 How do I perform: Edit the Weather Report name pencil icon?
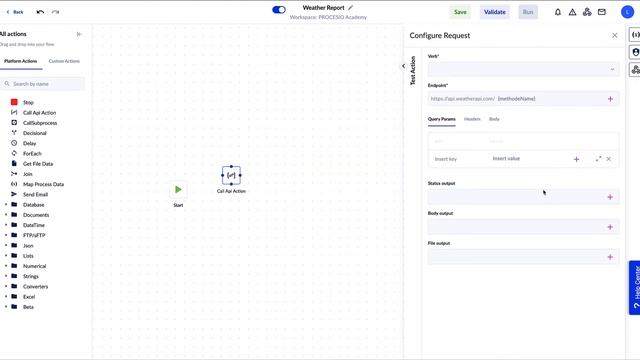(351, 7)
